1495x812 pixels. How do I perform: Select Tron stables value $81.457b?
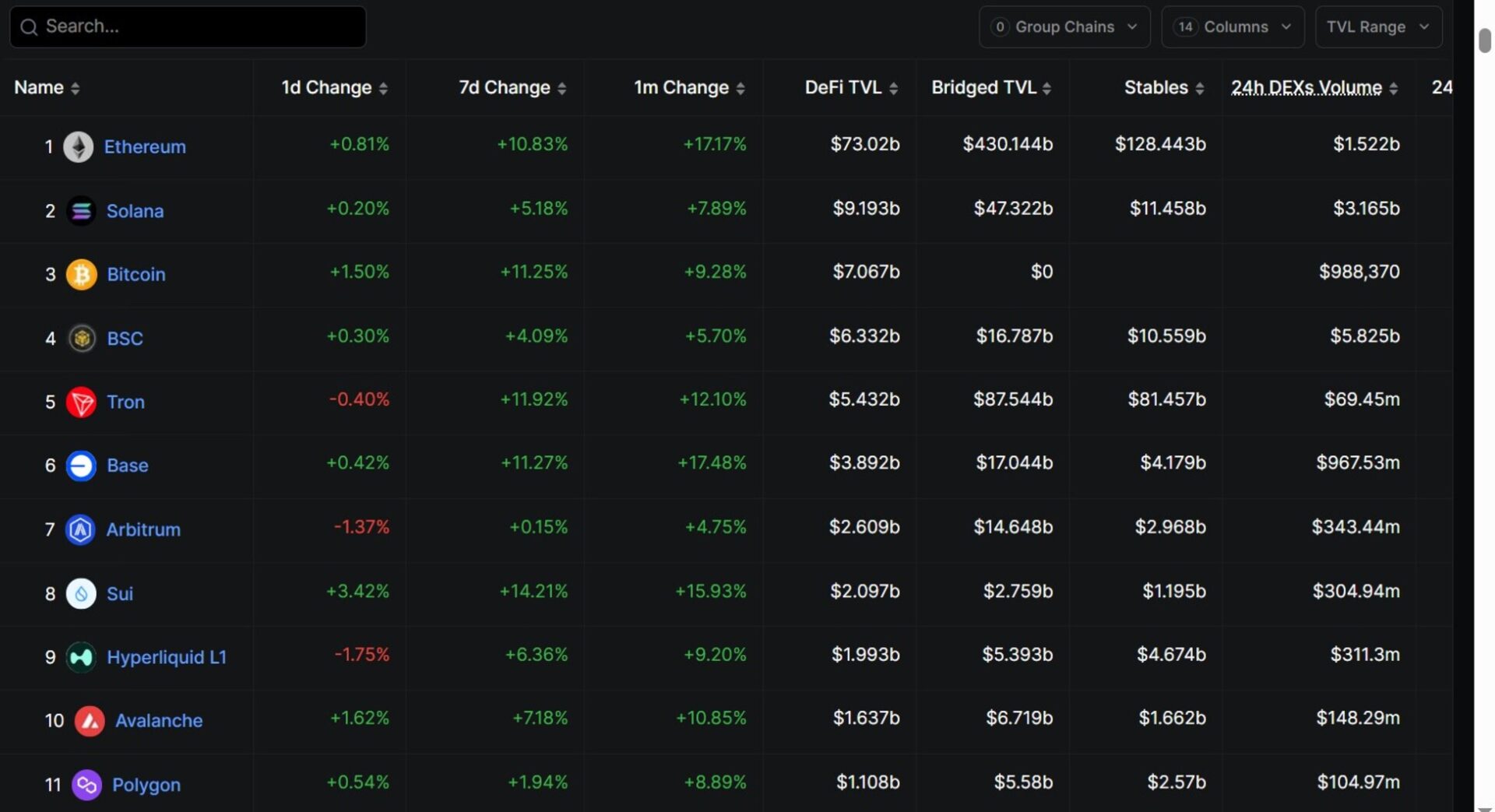pyautogui.click(x=1166, y=399)
